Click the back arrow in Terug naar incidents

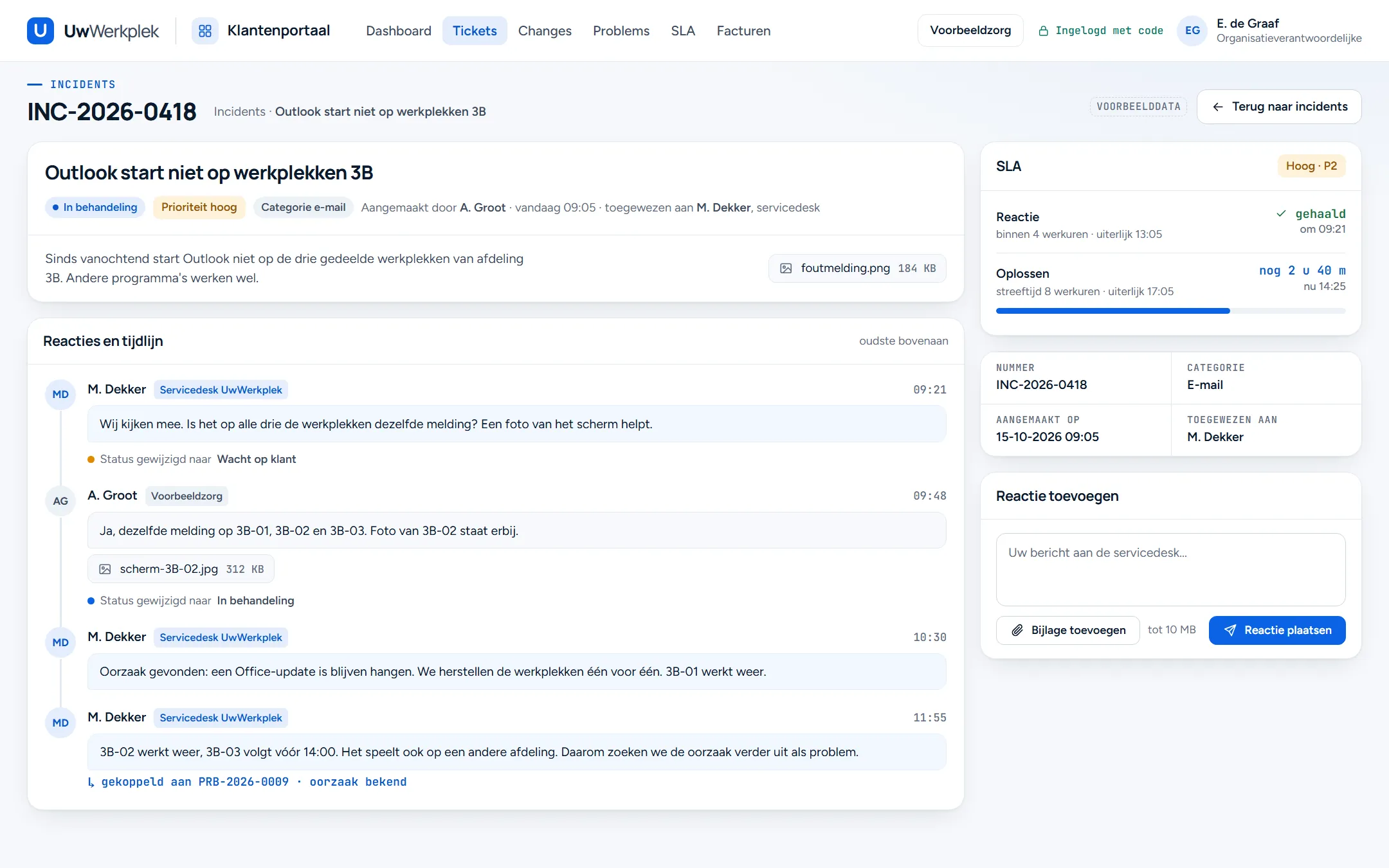coord(1218,107)
